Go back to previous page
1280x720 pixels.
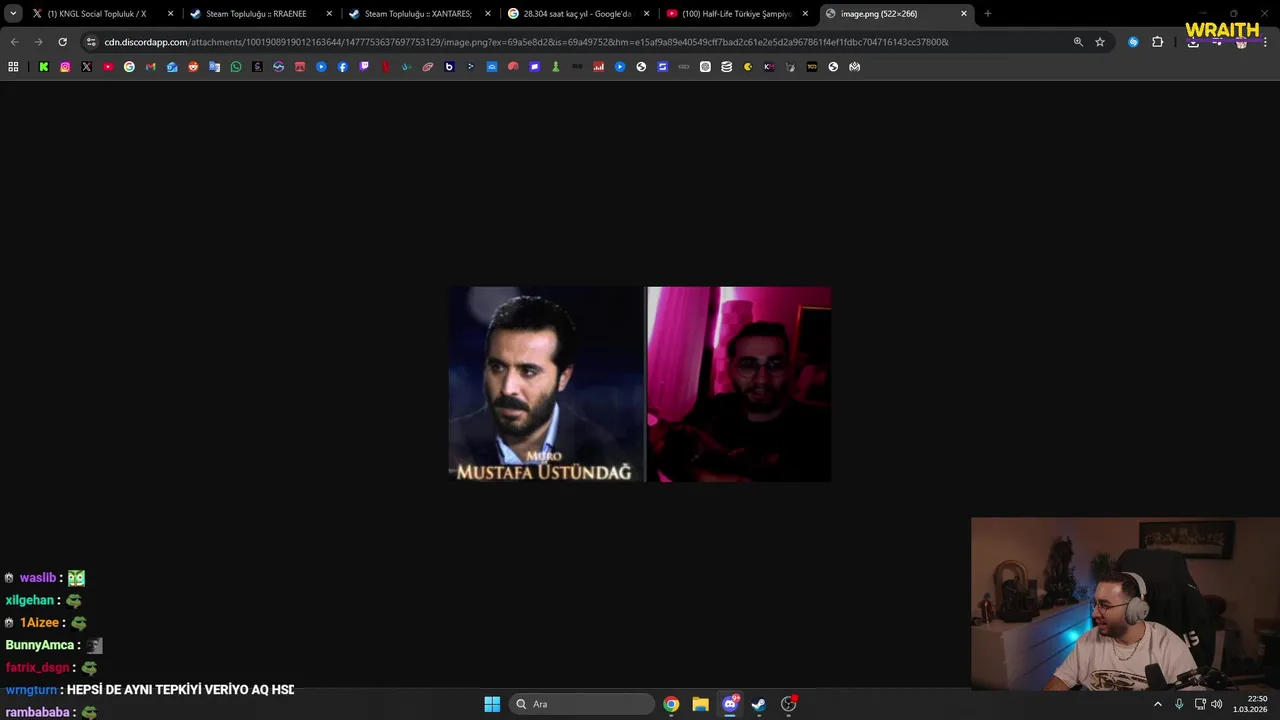pyautogui.click(x=14, y=42)
